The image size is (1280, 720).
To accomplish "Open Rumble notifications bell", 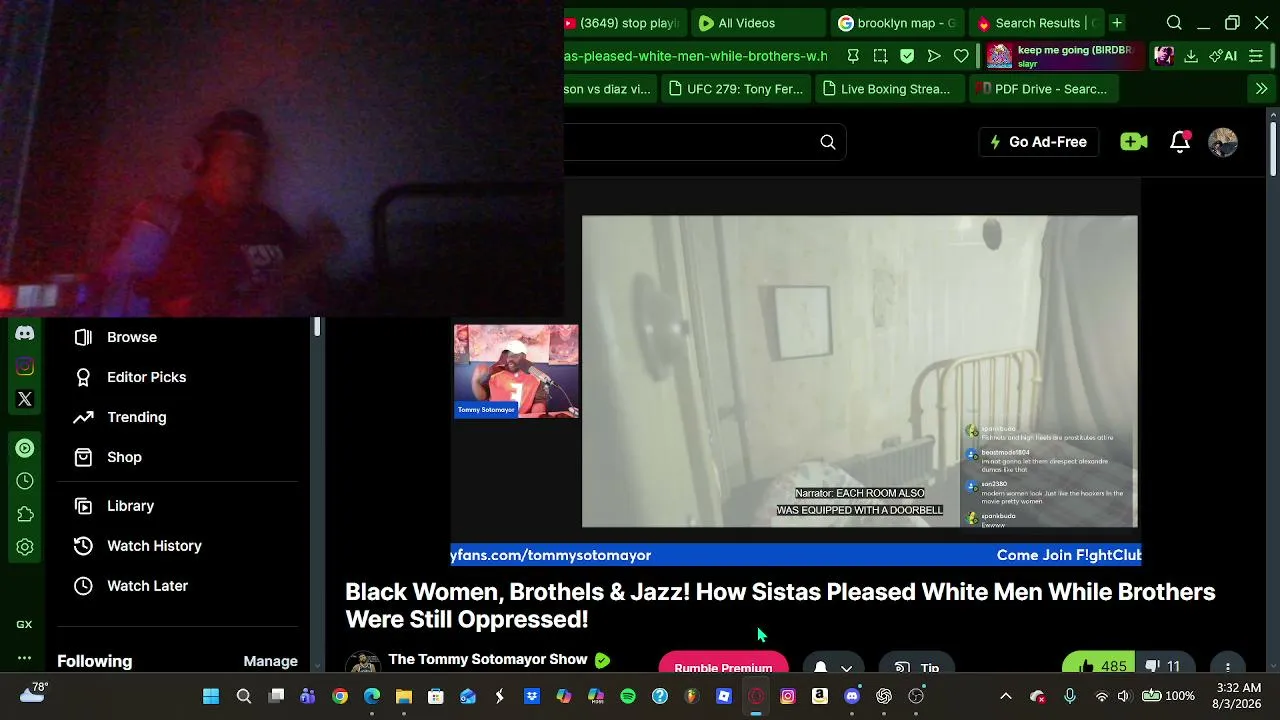I will tap(1180, 142).
